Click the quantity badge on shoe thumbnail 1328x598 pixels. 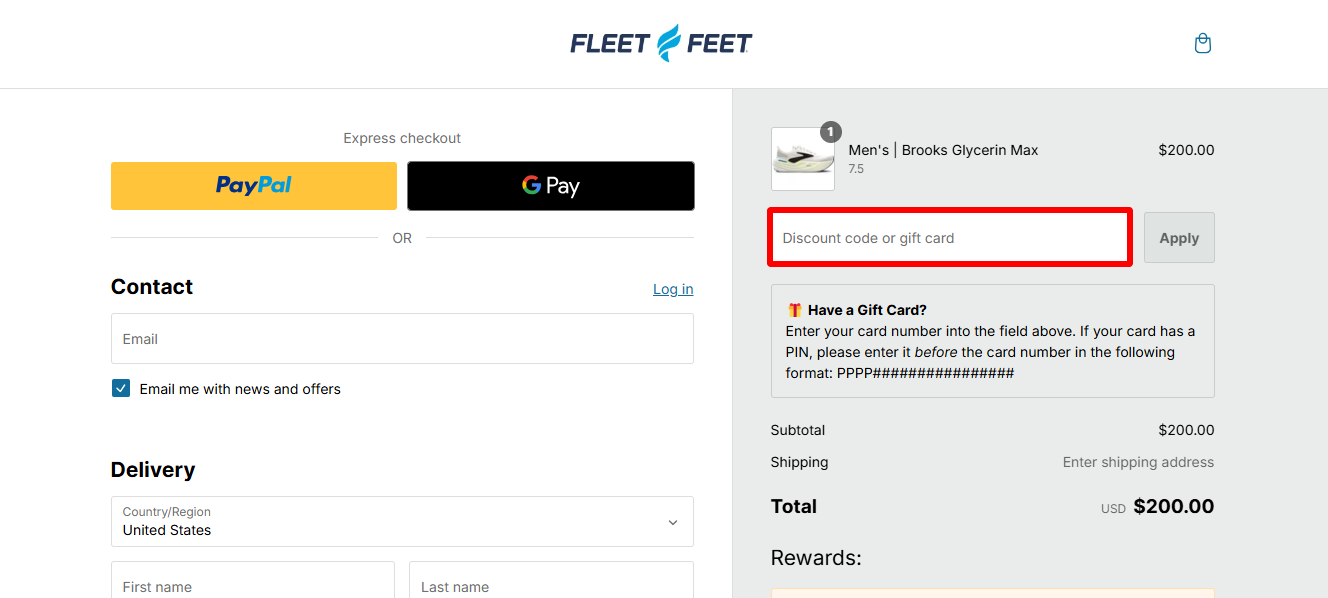pos(830,132)
